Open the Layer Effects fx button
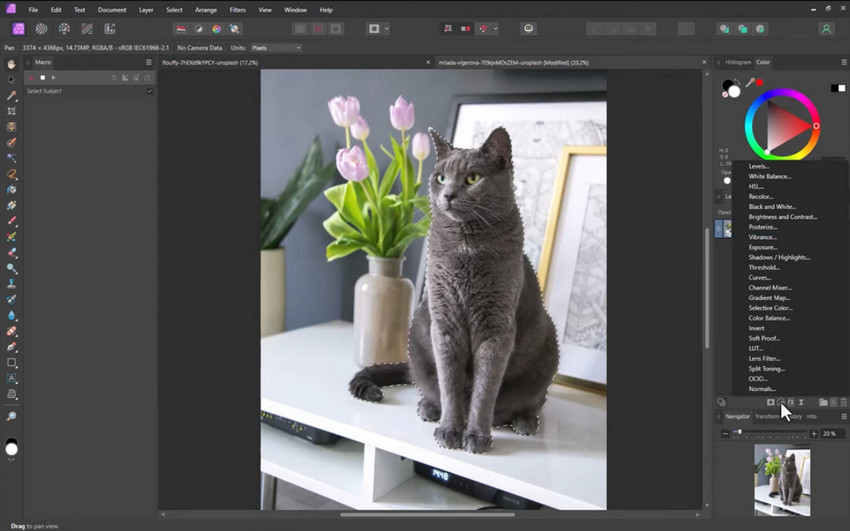 coord(791,402)
